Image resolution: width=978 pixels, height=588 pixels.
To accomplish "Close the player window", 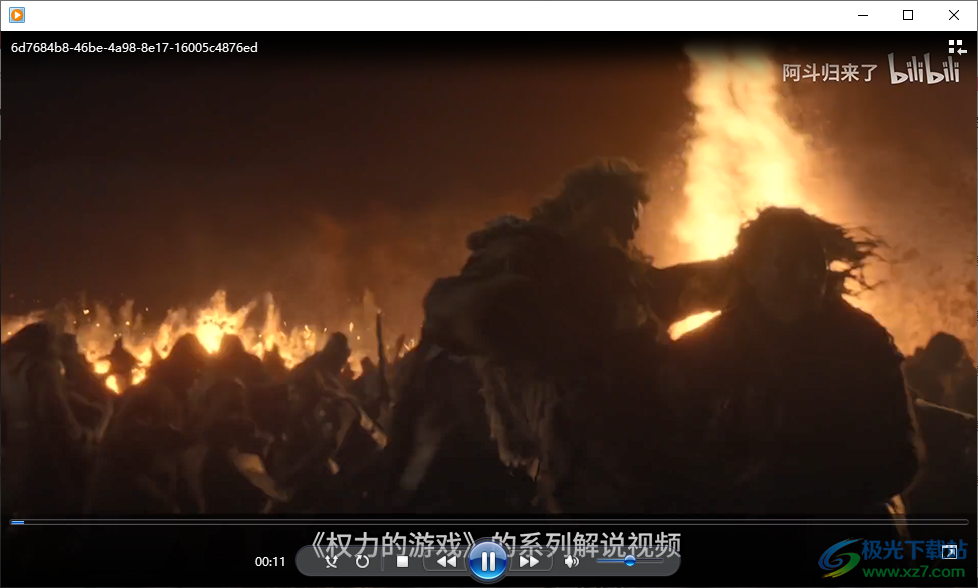I will [954, 15].
